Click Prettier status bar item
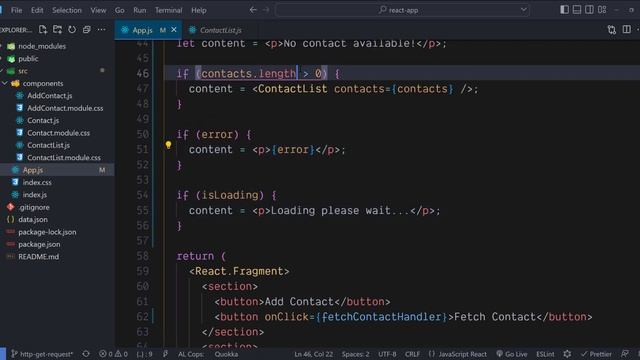640x360 pixels. click(x=596, y=354)
